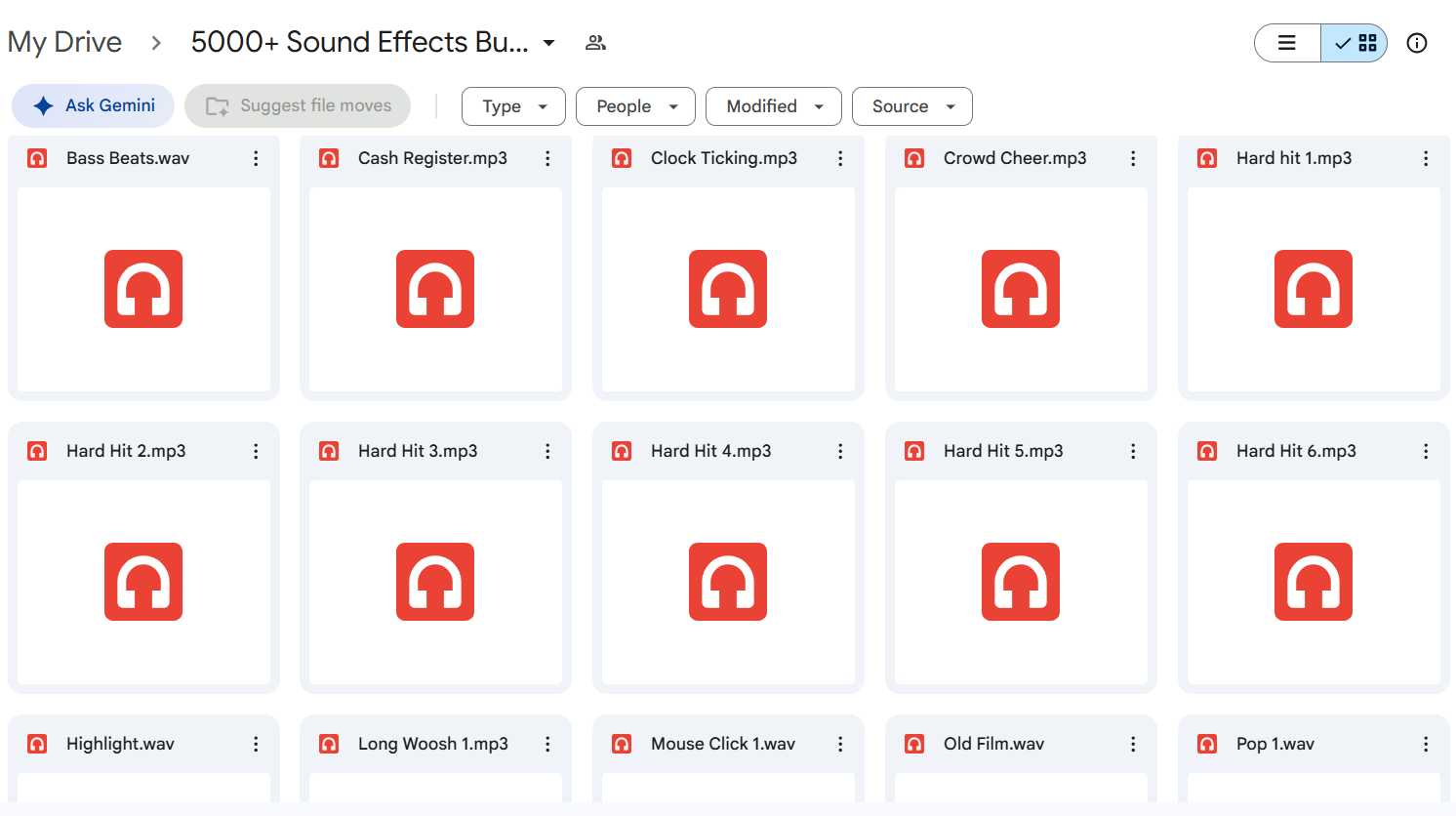Image resolution: width=1456 pixels, height=816 pixels.
Task: Open the shared-folder people icon
Action: (595, 43)
